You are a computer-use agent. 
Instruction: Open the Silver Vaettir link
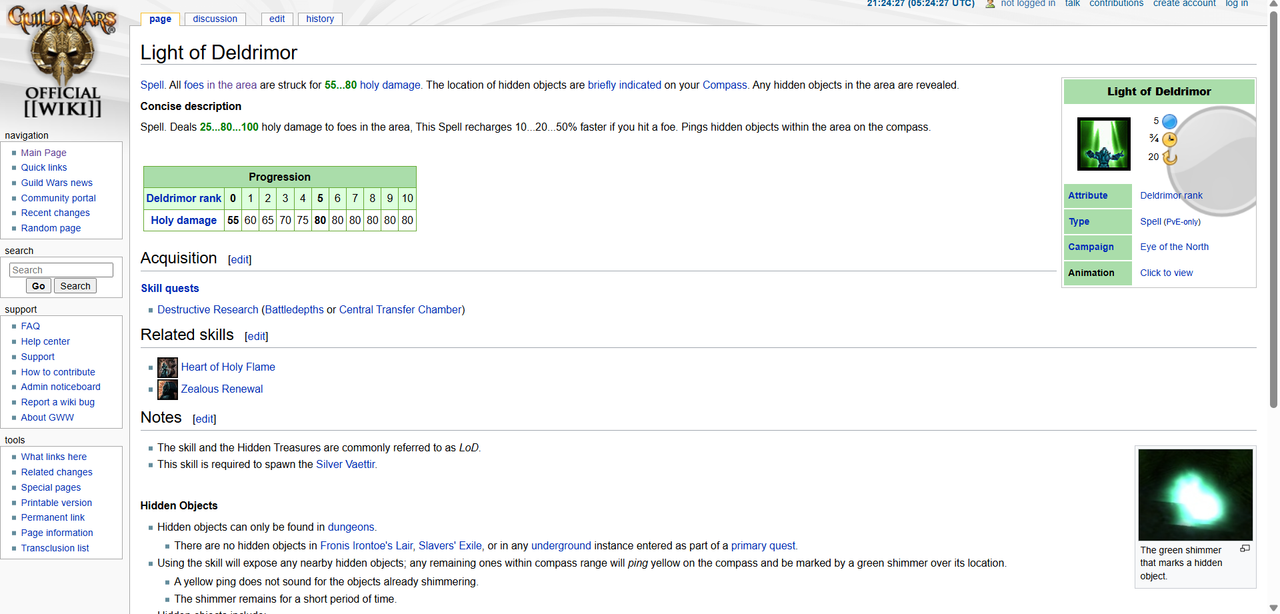[x=346, y=464]
